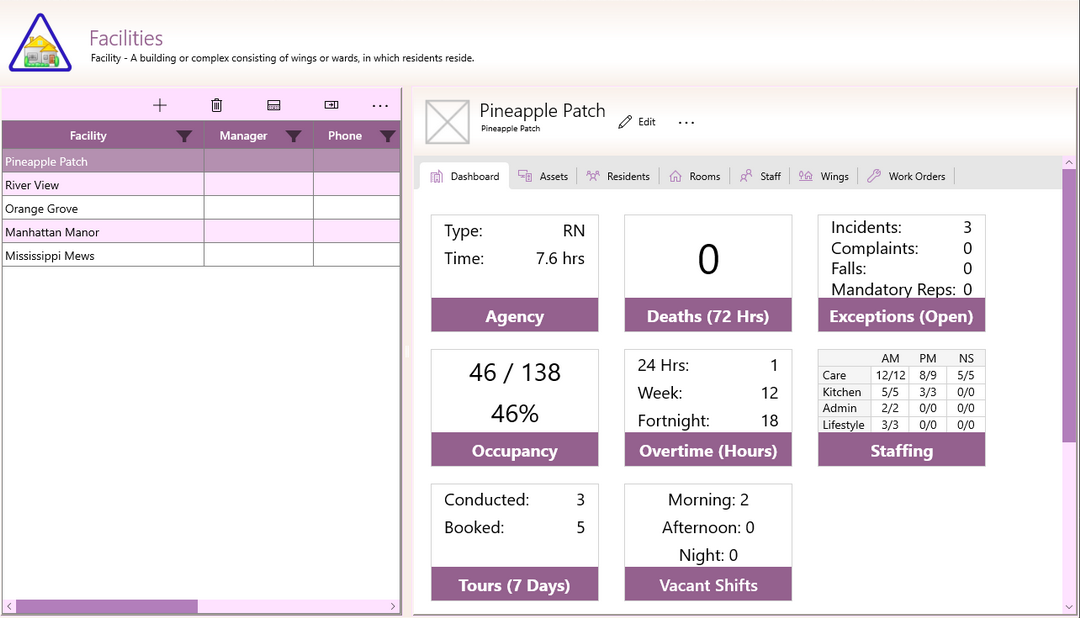Click the facility list horizontal scrollbar thumb
The width and height of the screenshot is (1080, 618).
pyautogui.click(x=107, y=606)
